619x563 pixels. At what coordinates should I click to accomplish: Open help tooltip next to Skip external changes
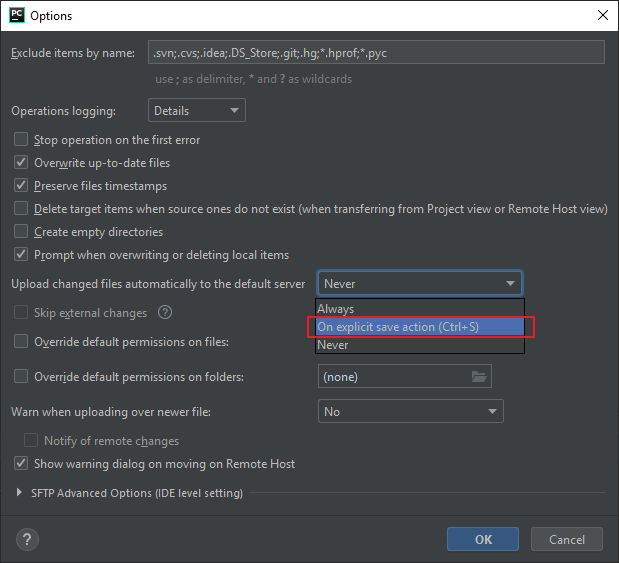point(165,313)
